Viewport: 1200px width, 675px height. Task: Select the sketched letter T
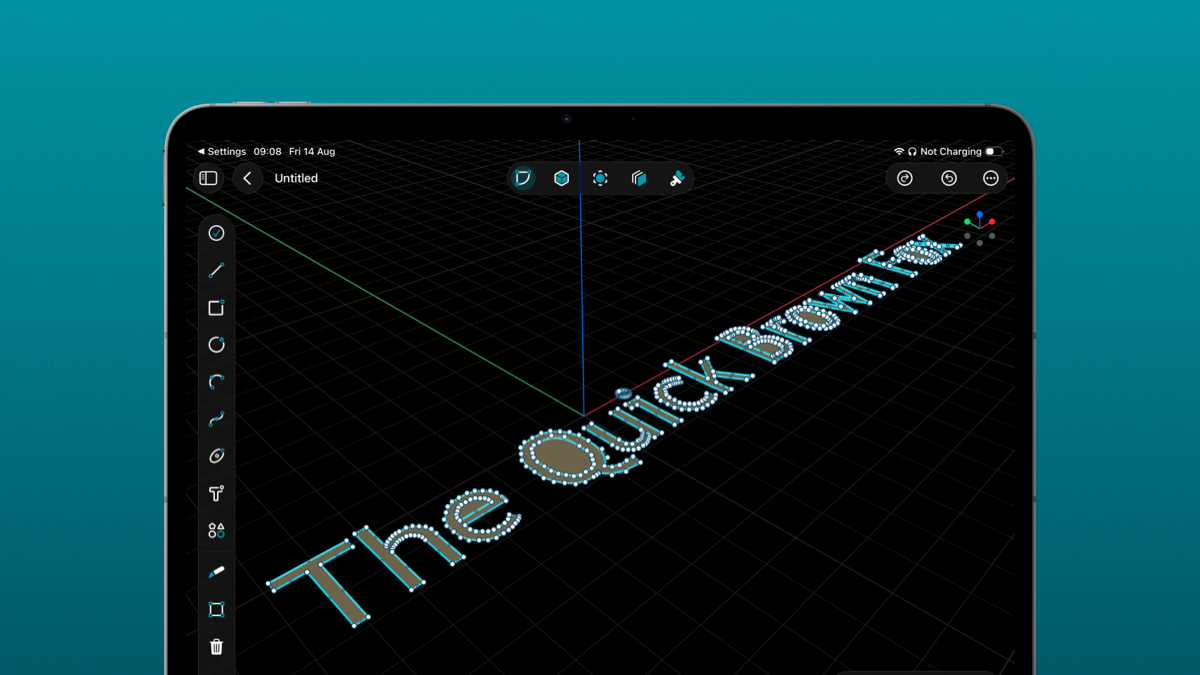tap(318, 585)
